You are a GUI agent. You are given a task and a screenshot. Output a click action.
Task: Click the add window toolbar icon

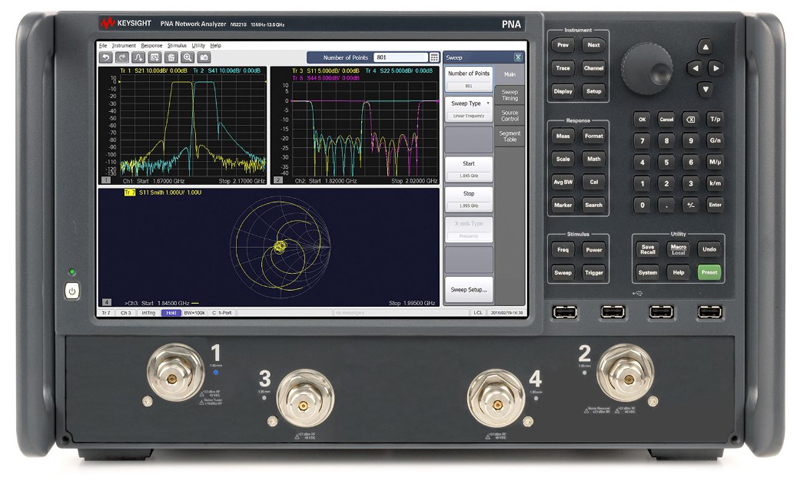pos(155,58)
